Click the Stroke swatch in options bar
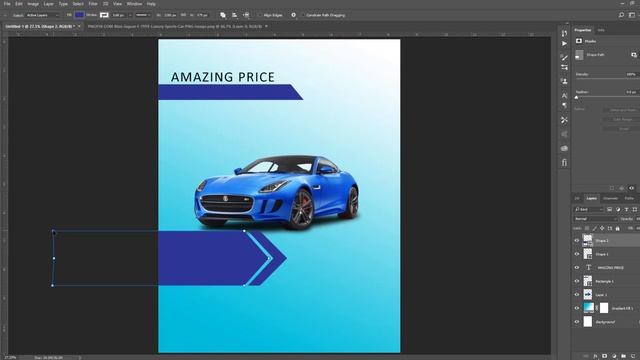 pyautogui.click(x=104, y=15)
